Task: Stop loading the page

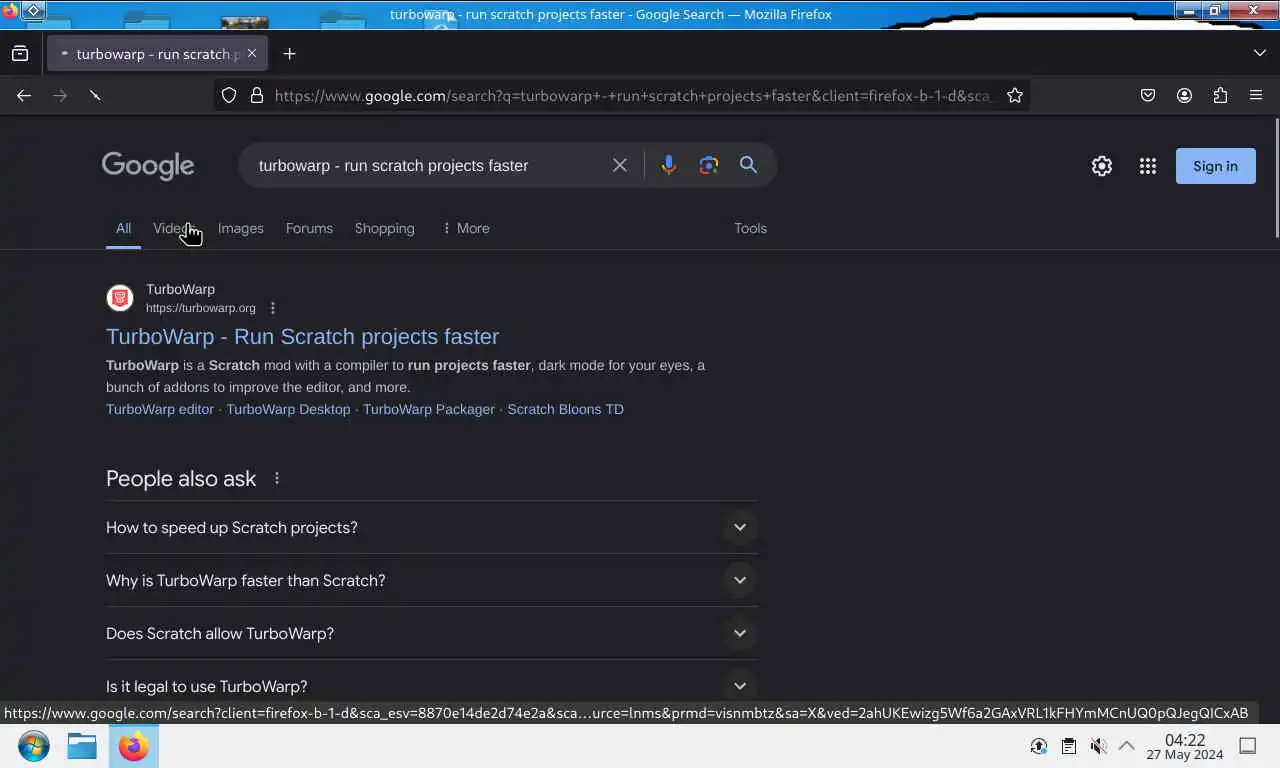Action: pos(95,95)
